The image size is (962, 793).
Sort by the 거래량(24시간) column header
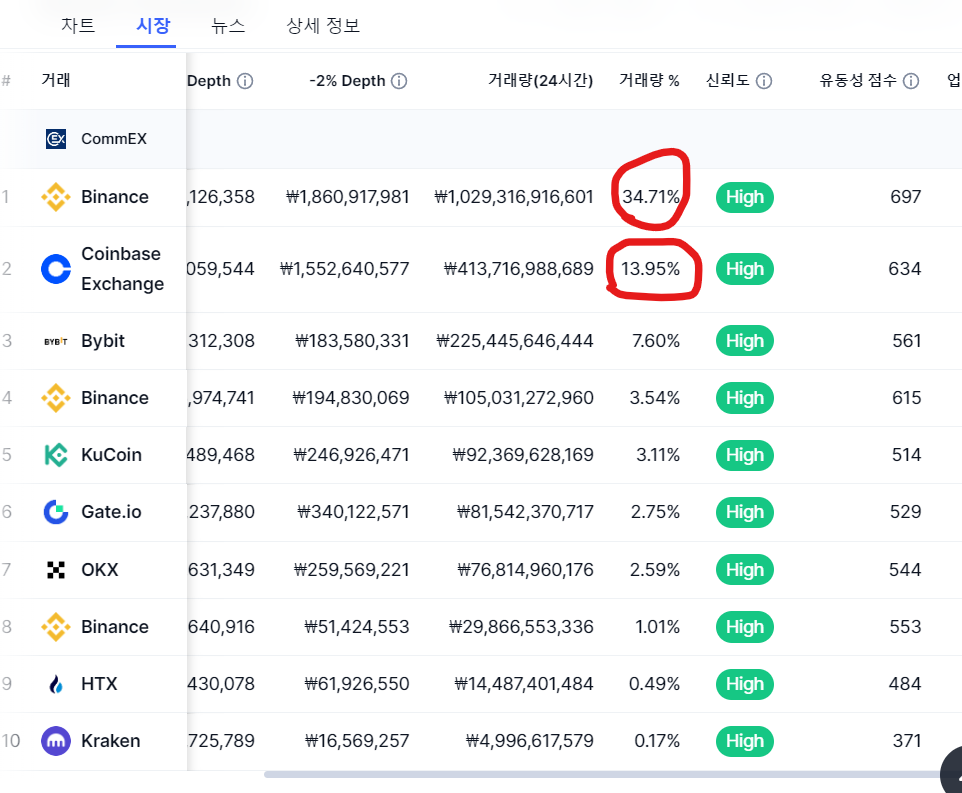coord(540,80)
